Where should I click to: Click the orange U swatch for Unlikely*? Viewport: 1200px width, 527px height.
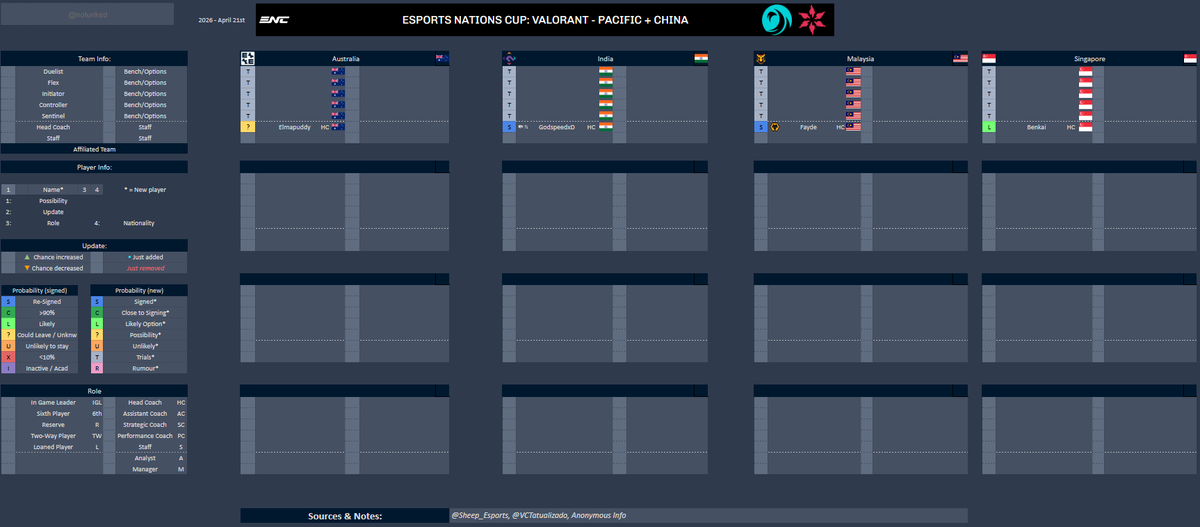pos(97,346)
